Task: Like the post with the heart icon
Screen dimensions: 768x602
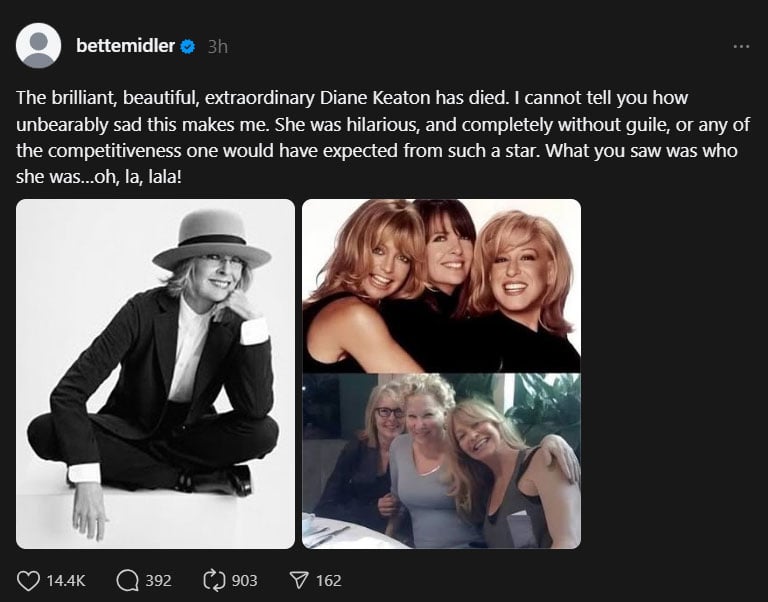Action: (29, 580)
